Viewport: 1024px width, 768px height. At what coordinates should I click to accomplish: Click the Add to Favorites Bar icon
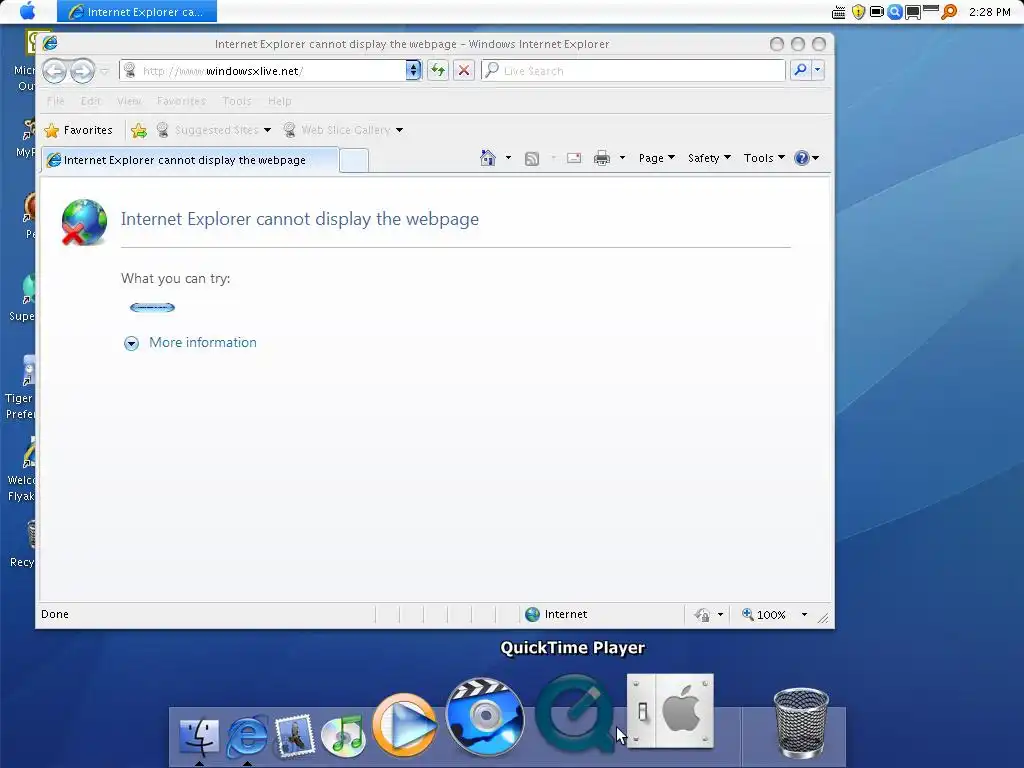pyautogui.click(x=138, y=131)
